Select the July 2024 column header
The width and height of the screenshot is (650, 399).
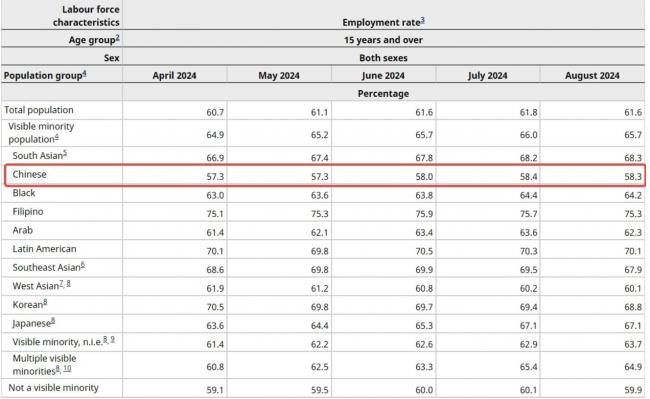488,75
